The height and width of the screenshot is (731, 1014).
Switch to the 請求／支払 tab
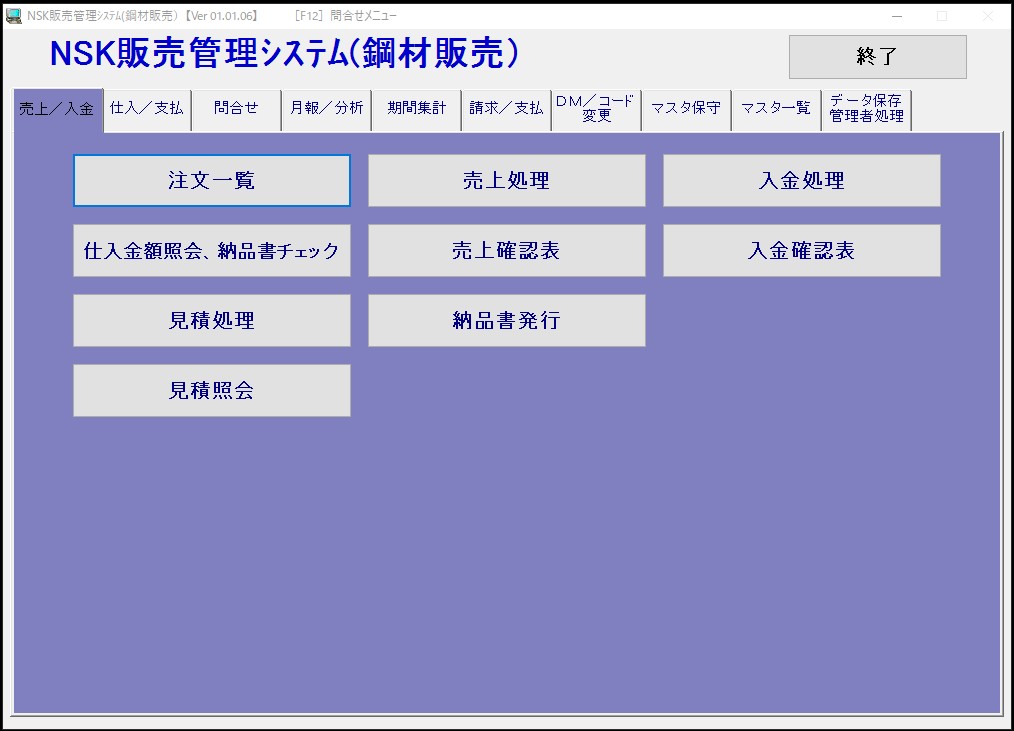click(x=506, y=109)
